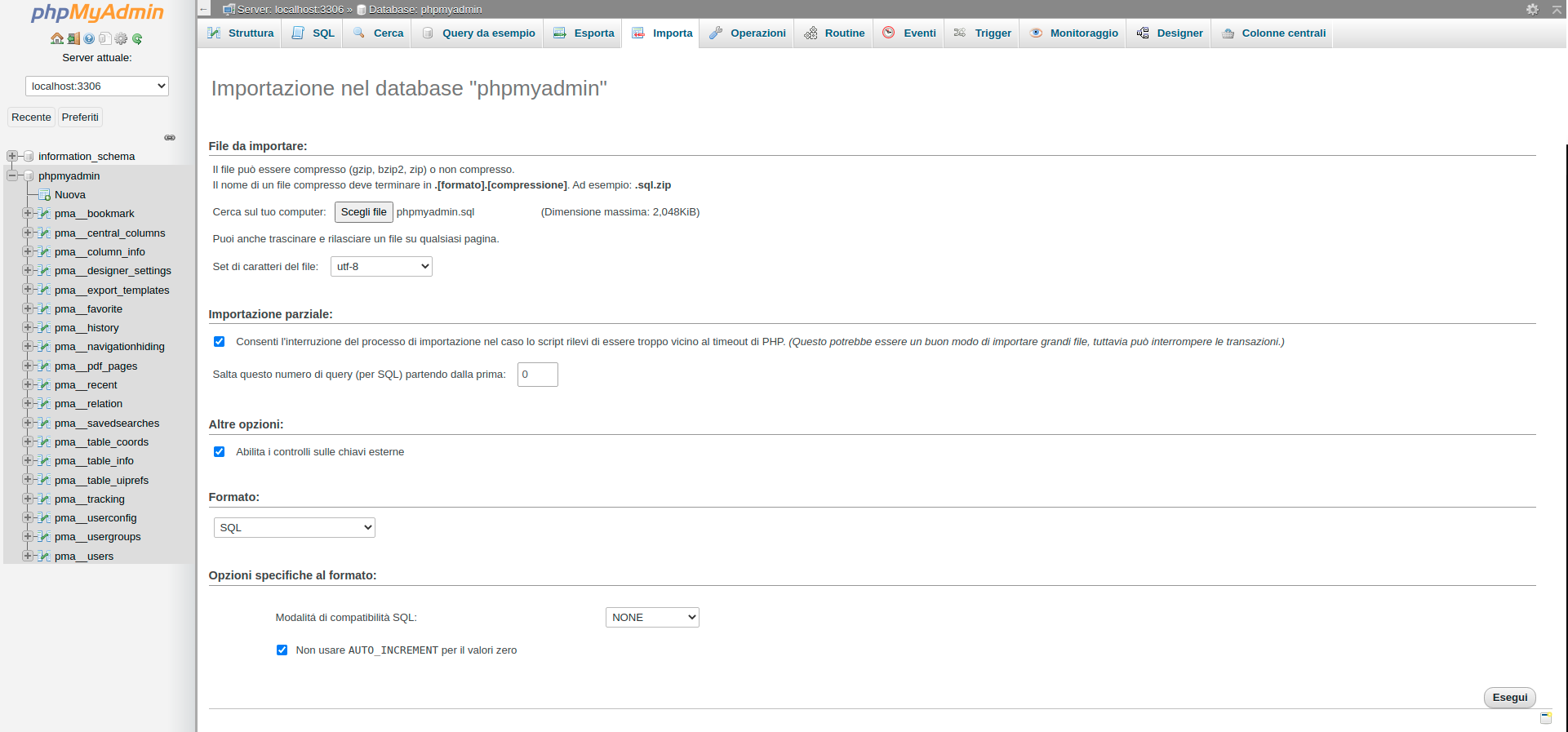Open the console icon at bottom right
The height and width of the screenshot is (732, 1568).
pos(1545,717)
